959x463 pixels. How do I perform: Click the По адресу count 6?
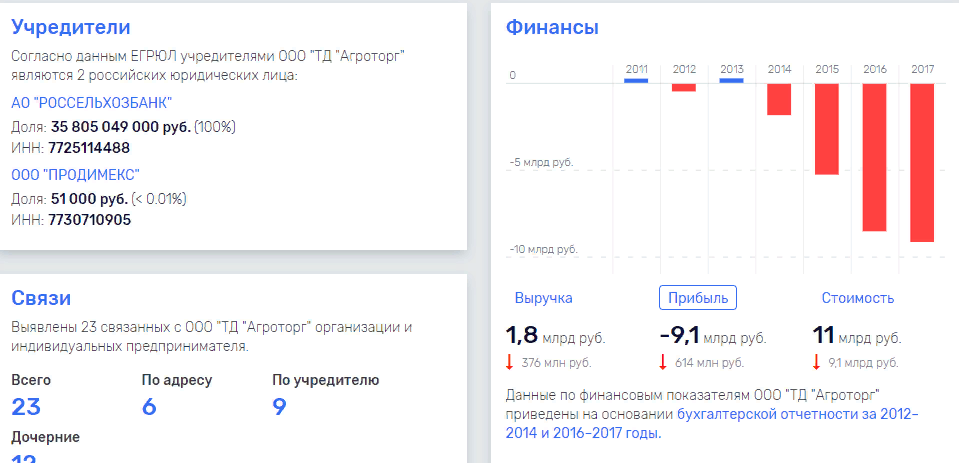point(149,407)
